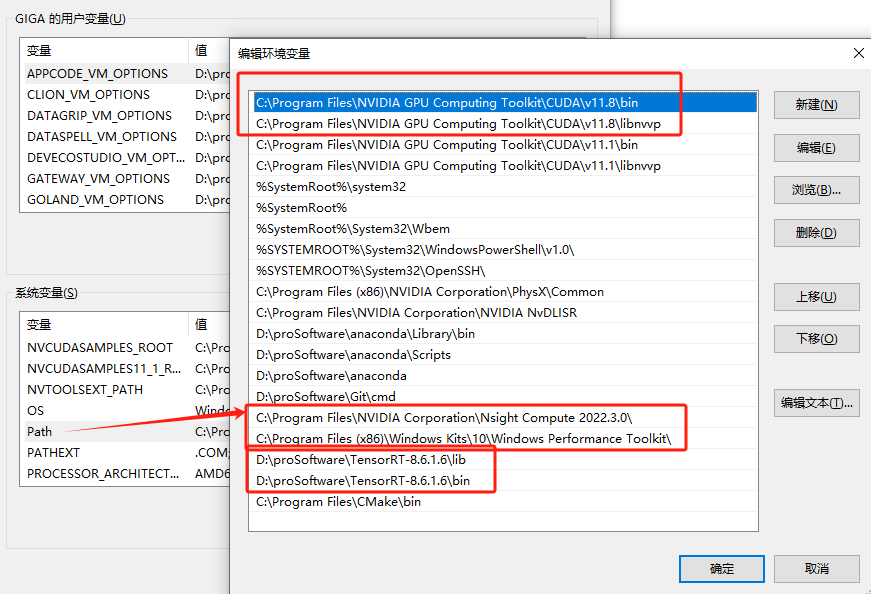Select the PhysX\Common path entry
This screenshot has width=871, height=594.
click(503, 292)
